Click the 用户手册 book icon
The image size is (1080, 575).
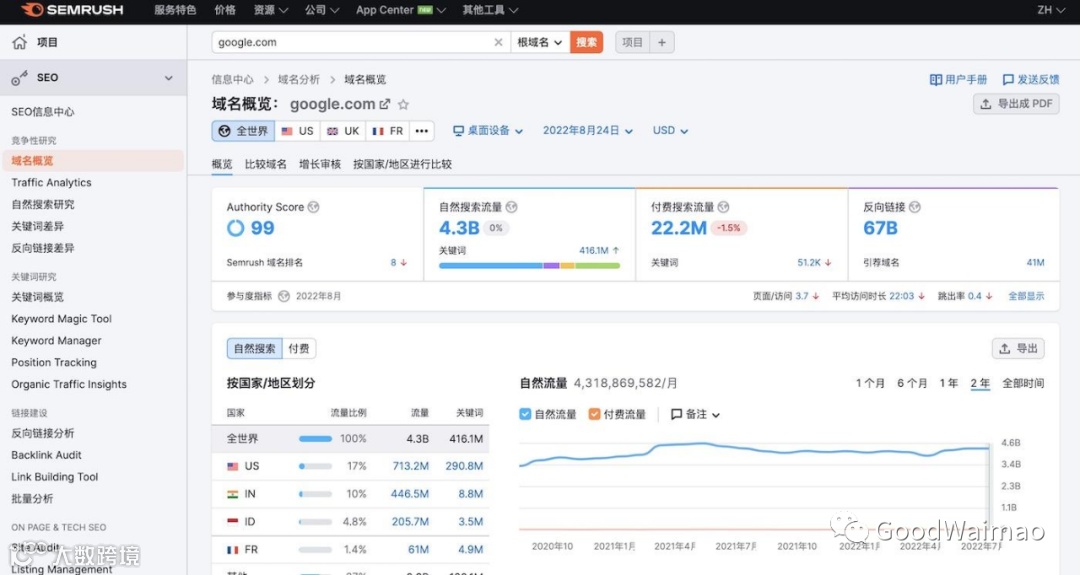point(935,80)
